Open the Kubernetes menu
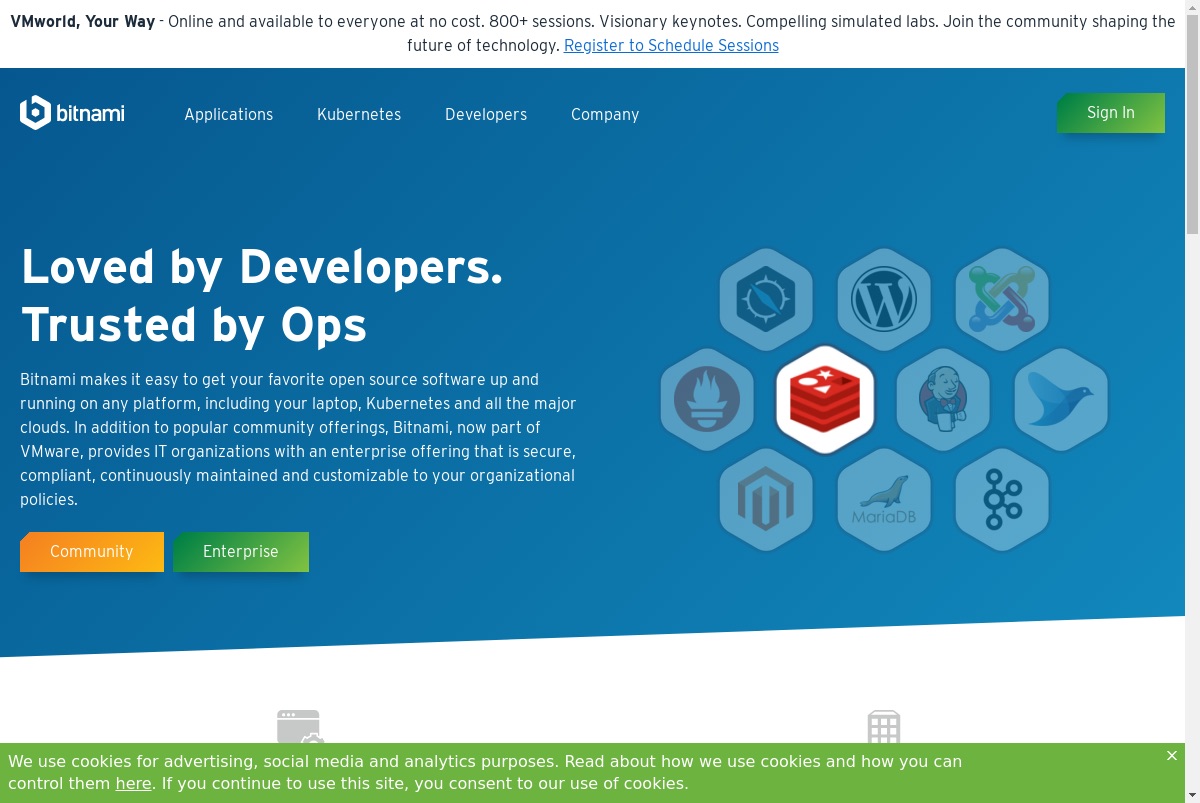1200x803 pixels. (359, 114)
